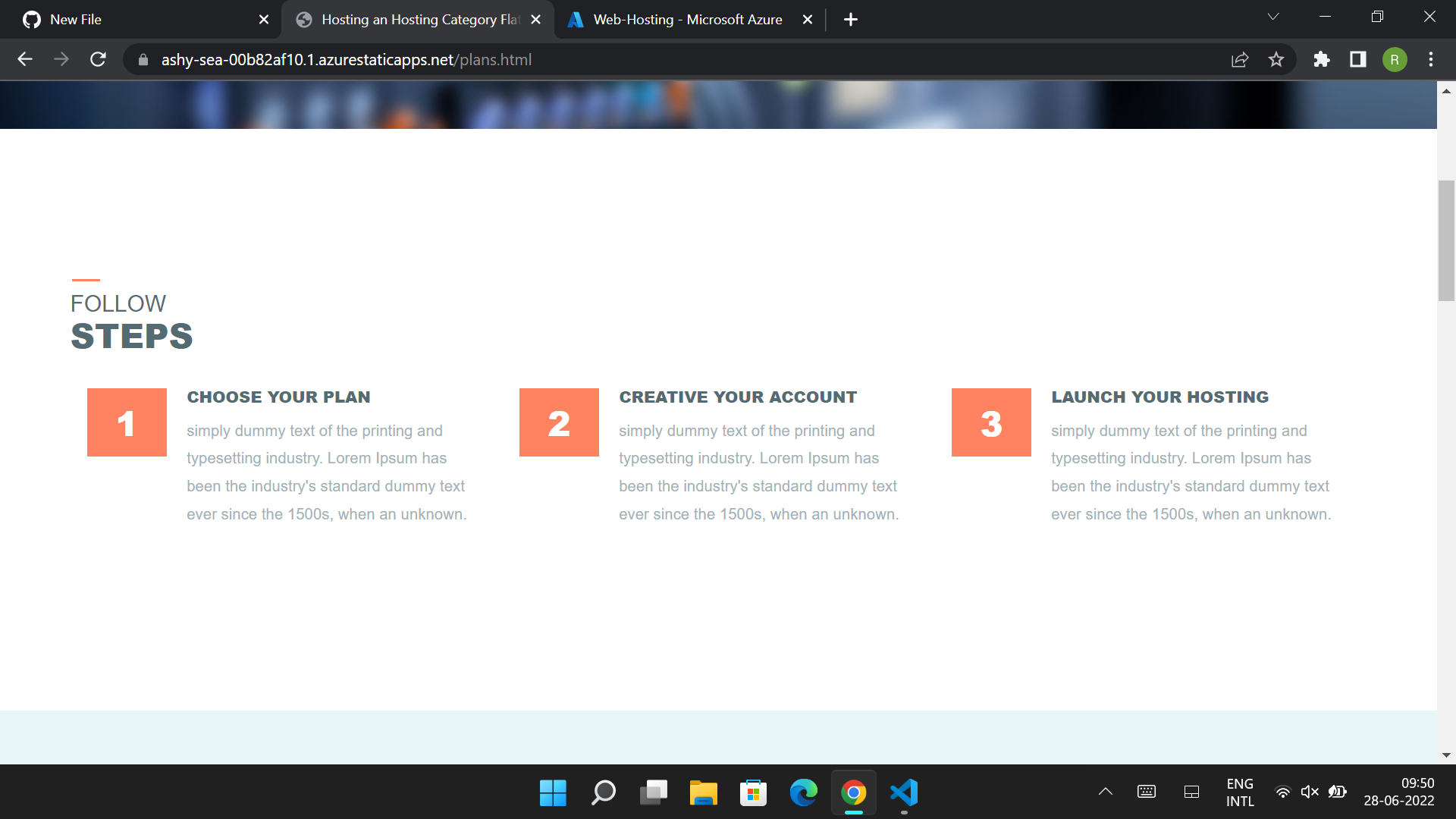The height and width of the screenshot is (819, 1456).
Task: Reload the current page
Action: point(98,59)
